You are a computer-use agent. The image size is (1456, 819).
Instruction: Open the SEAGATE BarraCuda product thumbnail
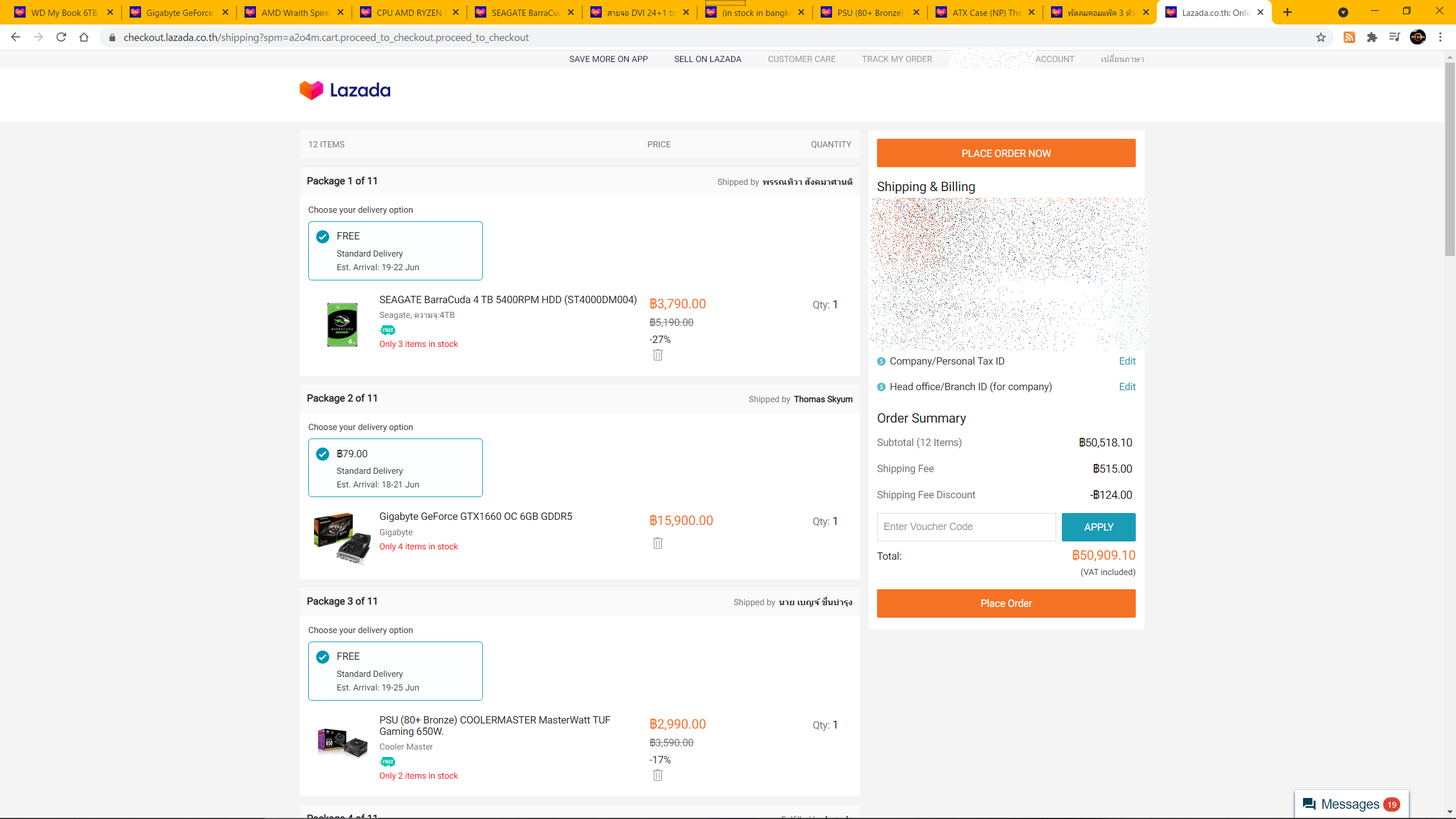[x=342, y=324]
